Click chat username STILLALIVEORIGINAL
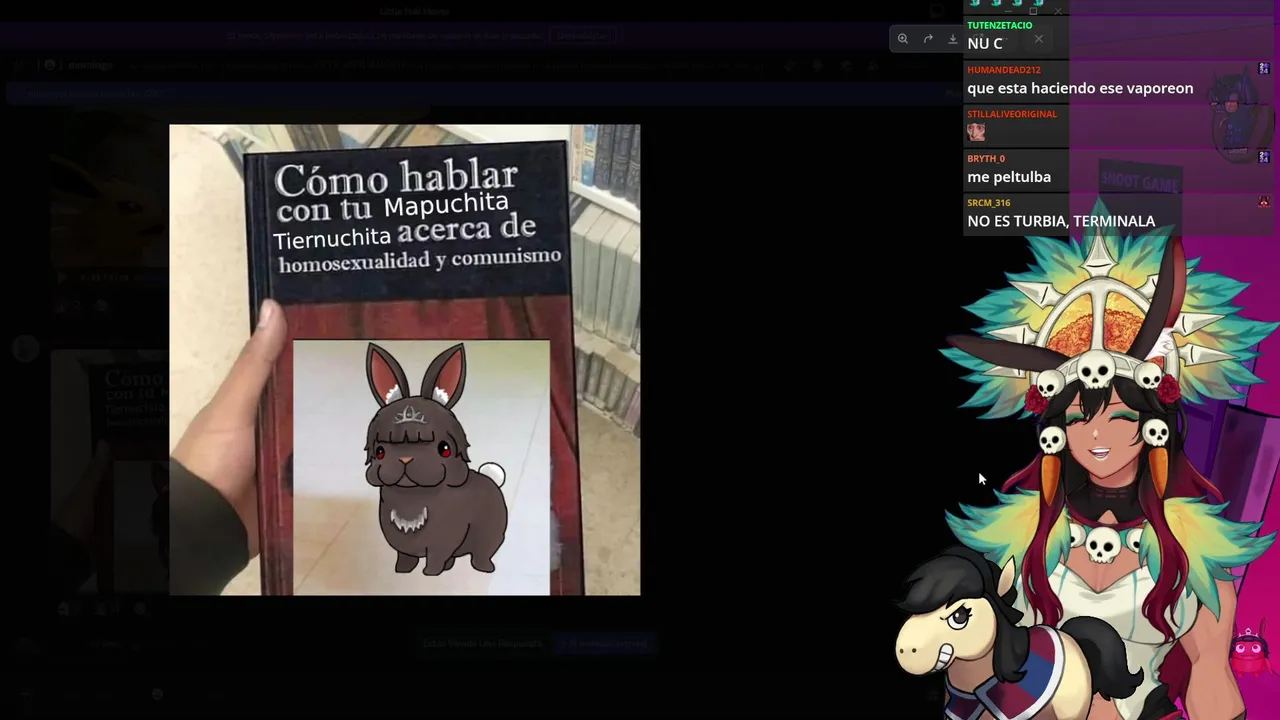Image resolution: width=1280 pixels, height=720 pixels. [x=1011, y=114]
